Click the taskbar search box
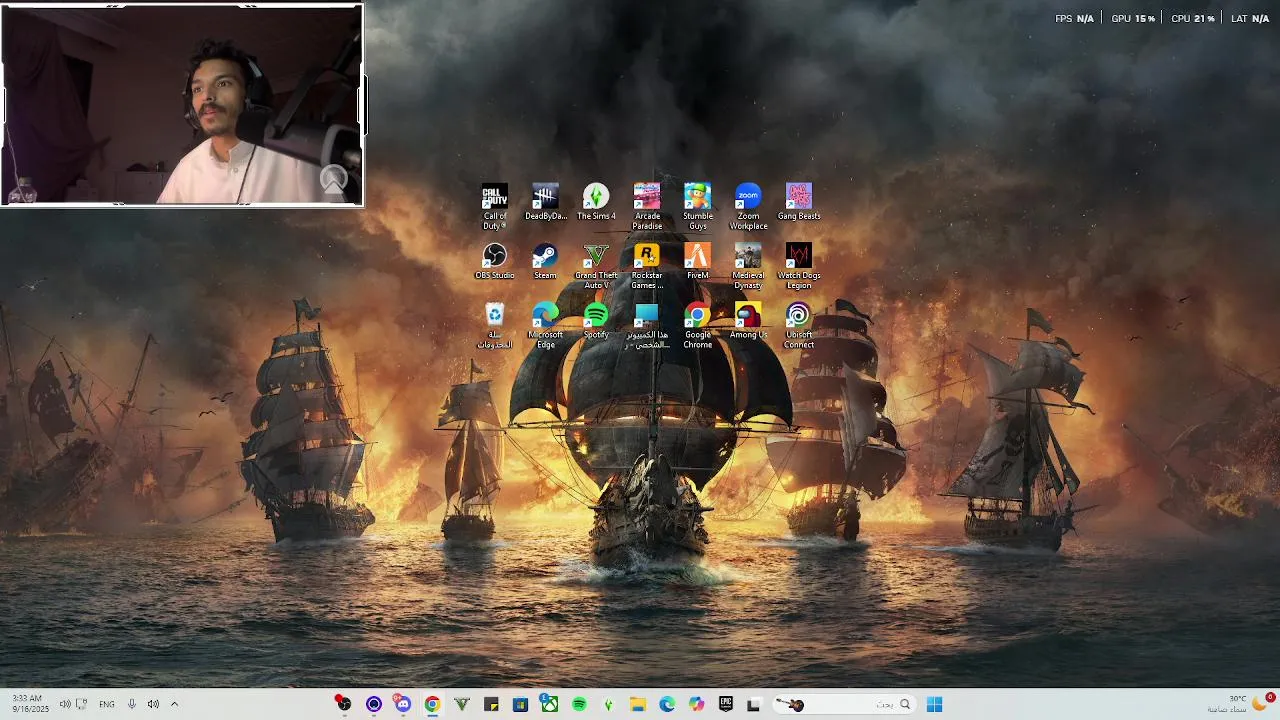This screenshot has height=720, width=1280. 846,704
